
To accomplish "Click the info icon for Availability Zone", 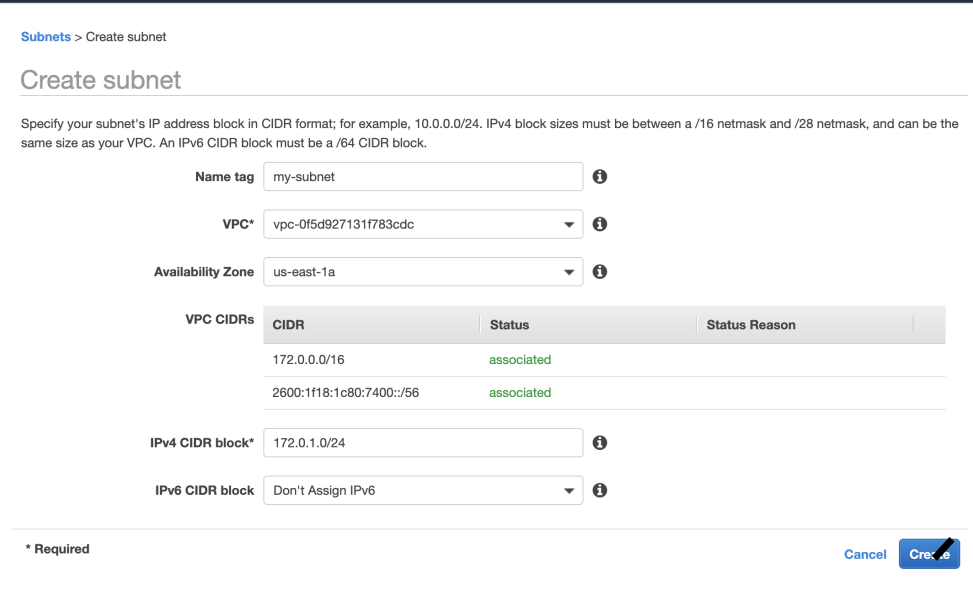I will tap(599, 272).
